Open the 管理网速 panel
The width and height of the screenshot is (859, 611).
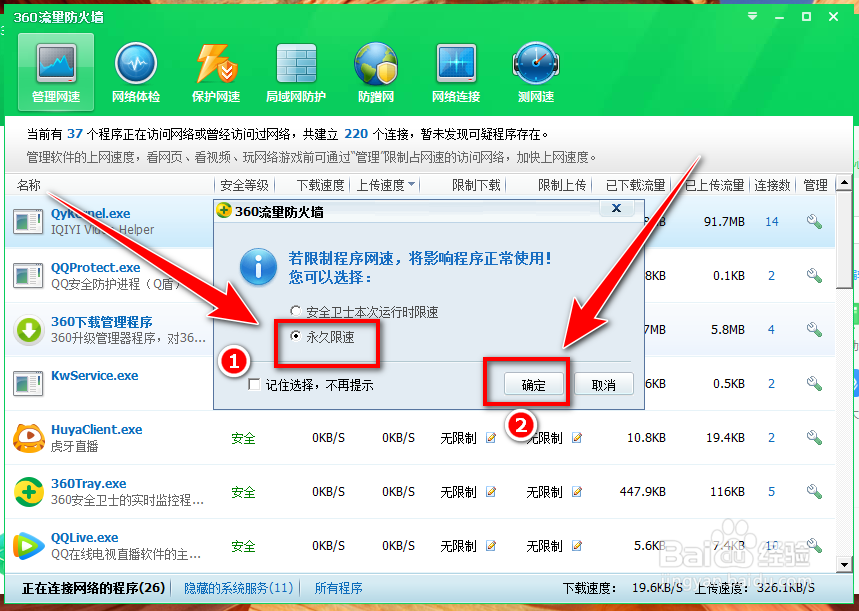(x=55, y=70)
